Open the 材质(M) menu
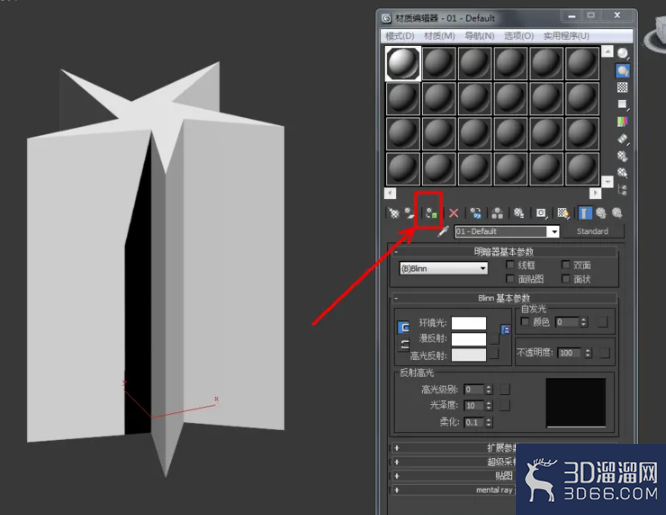 [440, 36]
